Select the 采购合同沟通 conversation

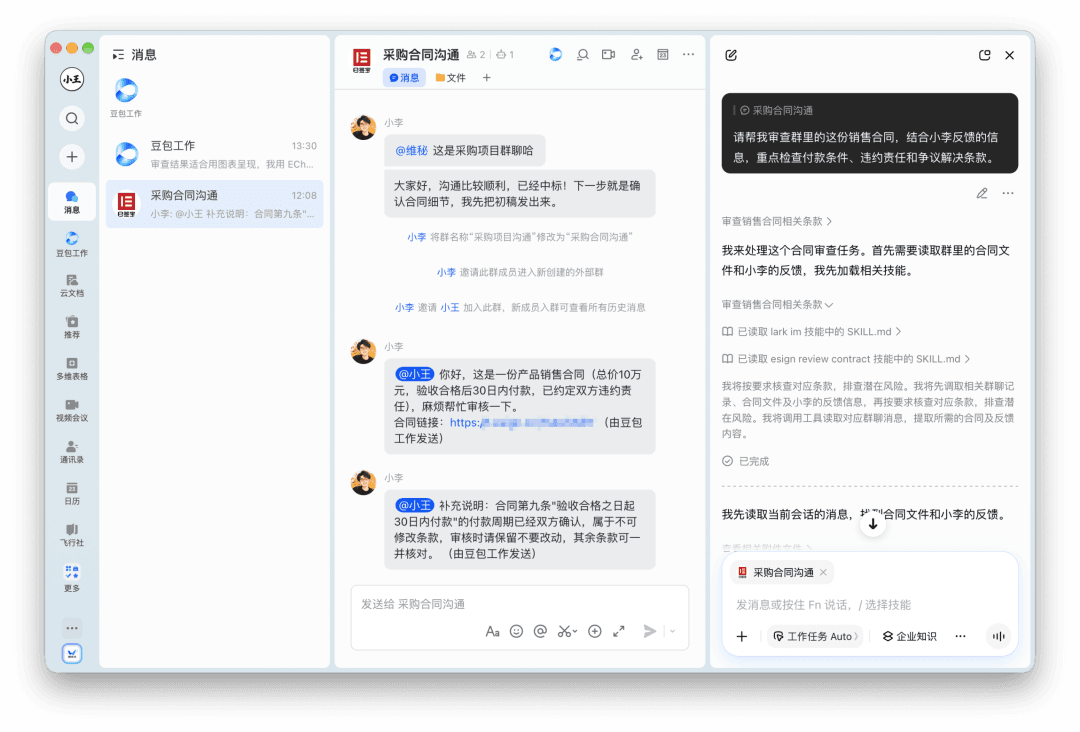pyautogui.click(x=215, y=205)
